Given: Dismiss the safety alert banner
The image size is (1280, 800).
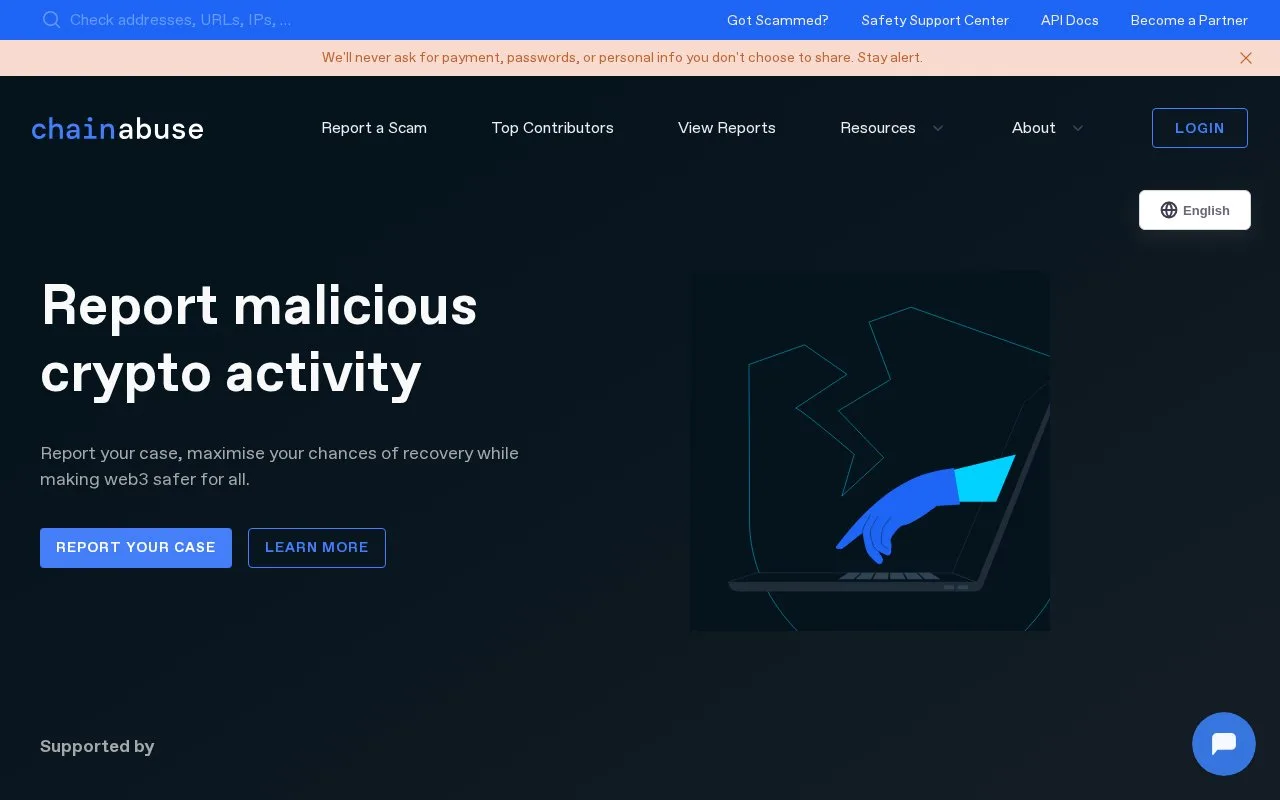Looking at the screenshot, I should coord(1246,58).
